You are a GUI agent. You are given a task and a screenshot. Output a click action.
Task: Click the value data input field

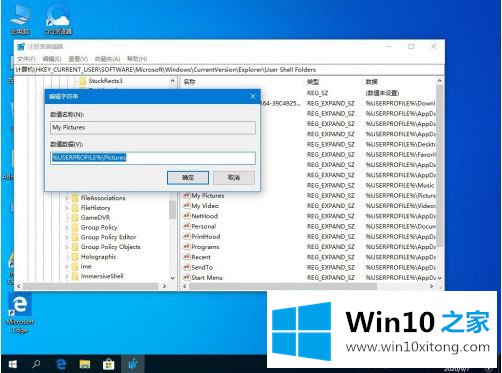[x=153, y=158]
